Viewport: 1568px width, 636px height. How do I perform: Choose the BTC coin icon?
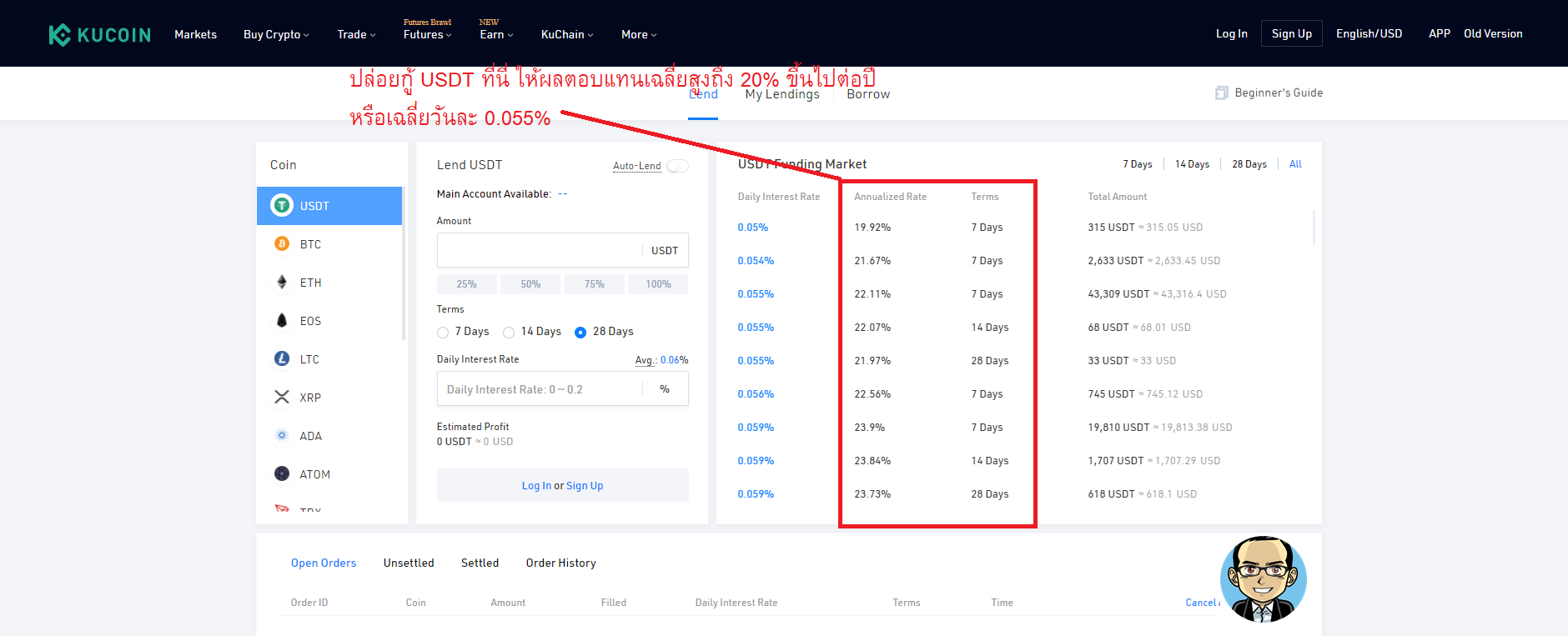(x=282, y=243)
